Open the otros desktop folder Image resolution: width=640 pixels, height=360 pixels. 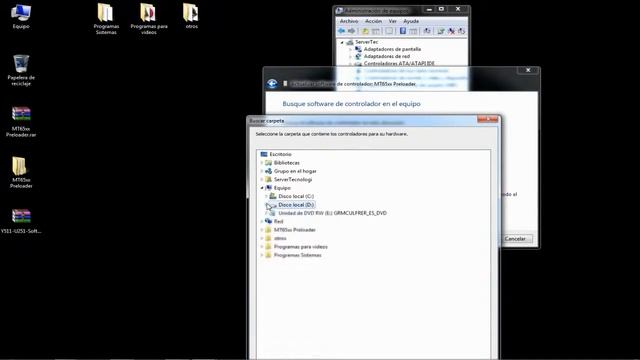point(191,16)
